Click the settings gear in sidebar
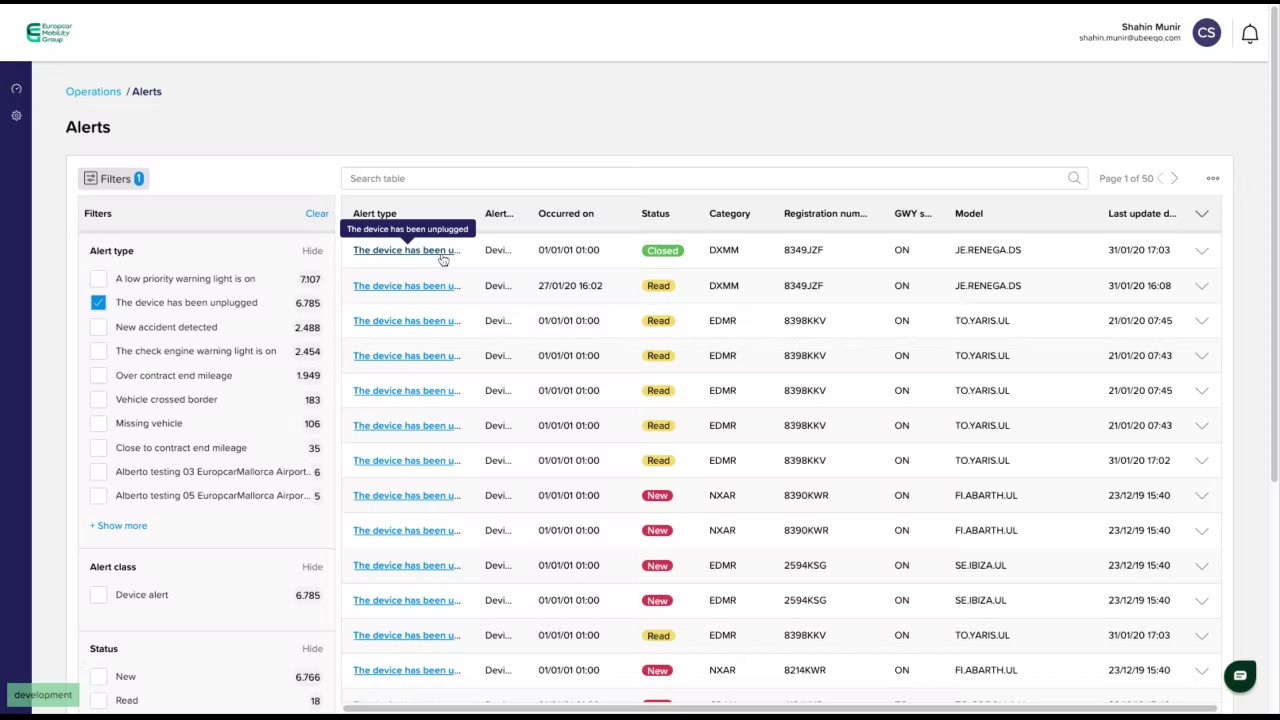Image resolution: width=1280 pixels, height=720 pixels. coord(16,116)
